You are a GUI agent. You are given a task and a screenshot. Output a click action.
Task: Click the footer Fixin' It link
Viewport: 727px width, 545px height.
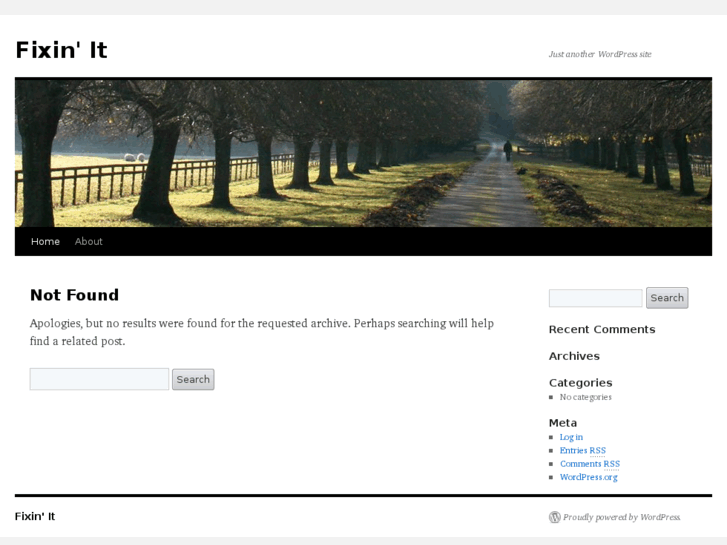pos(35,516)
